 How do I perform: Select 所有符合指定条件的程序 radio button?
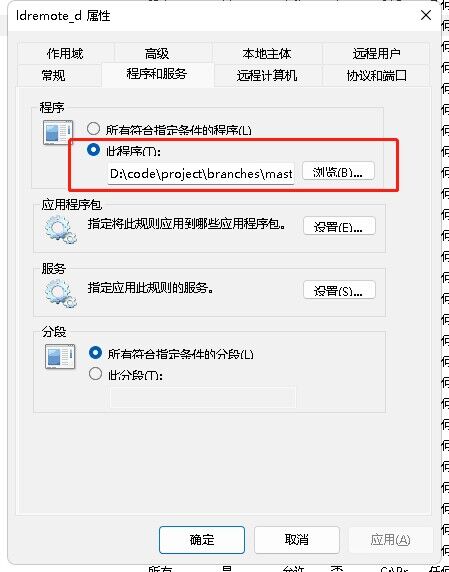coord(93,129)
